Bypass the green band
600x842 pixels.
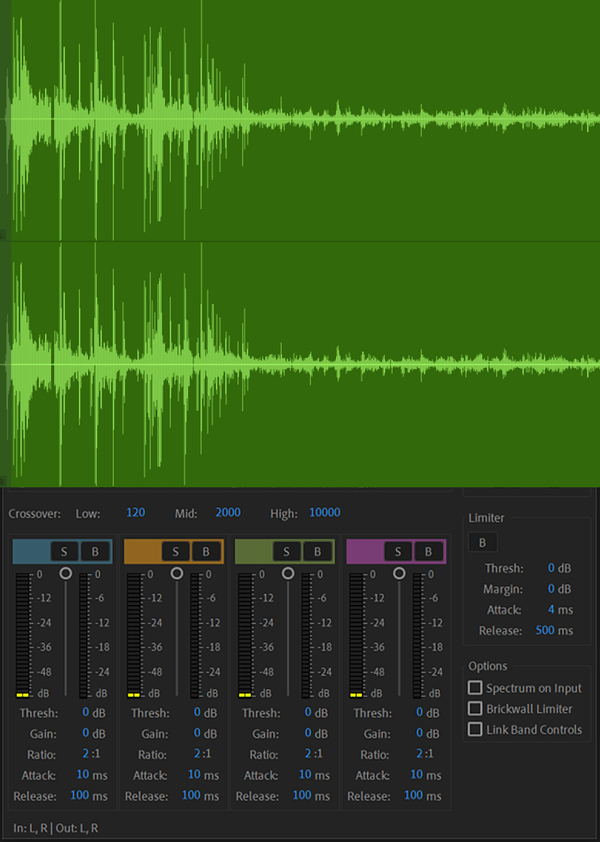click(317, 551)
